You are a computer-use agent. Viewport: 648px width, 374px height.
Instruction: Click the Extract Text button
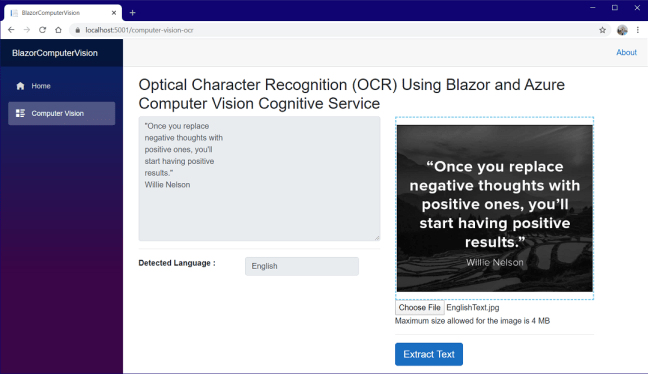point(429,354)
